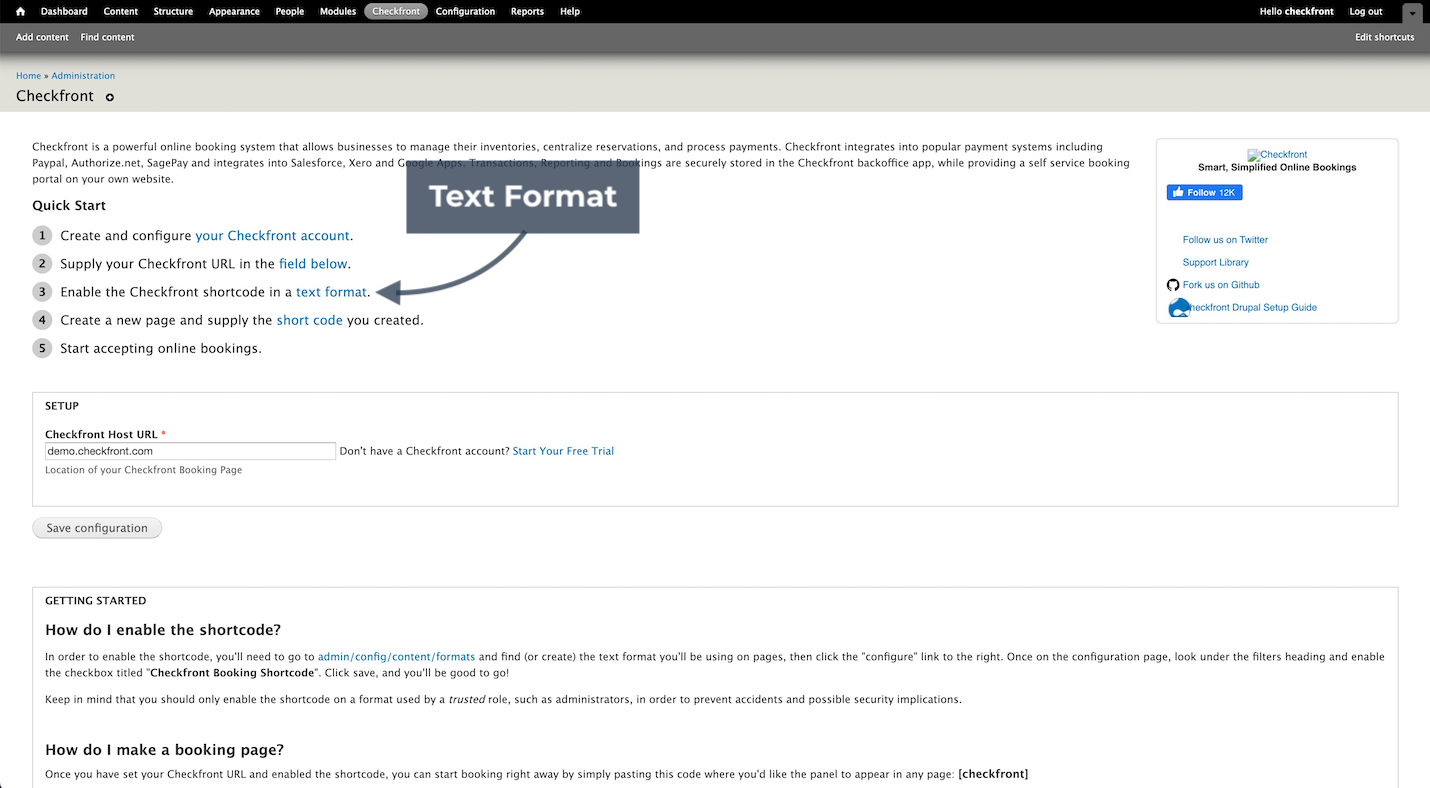Toggle the shortcuts drawer arrow
This screenshot has height=788, width=1430.
1412,13
